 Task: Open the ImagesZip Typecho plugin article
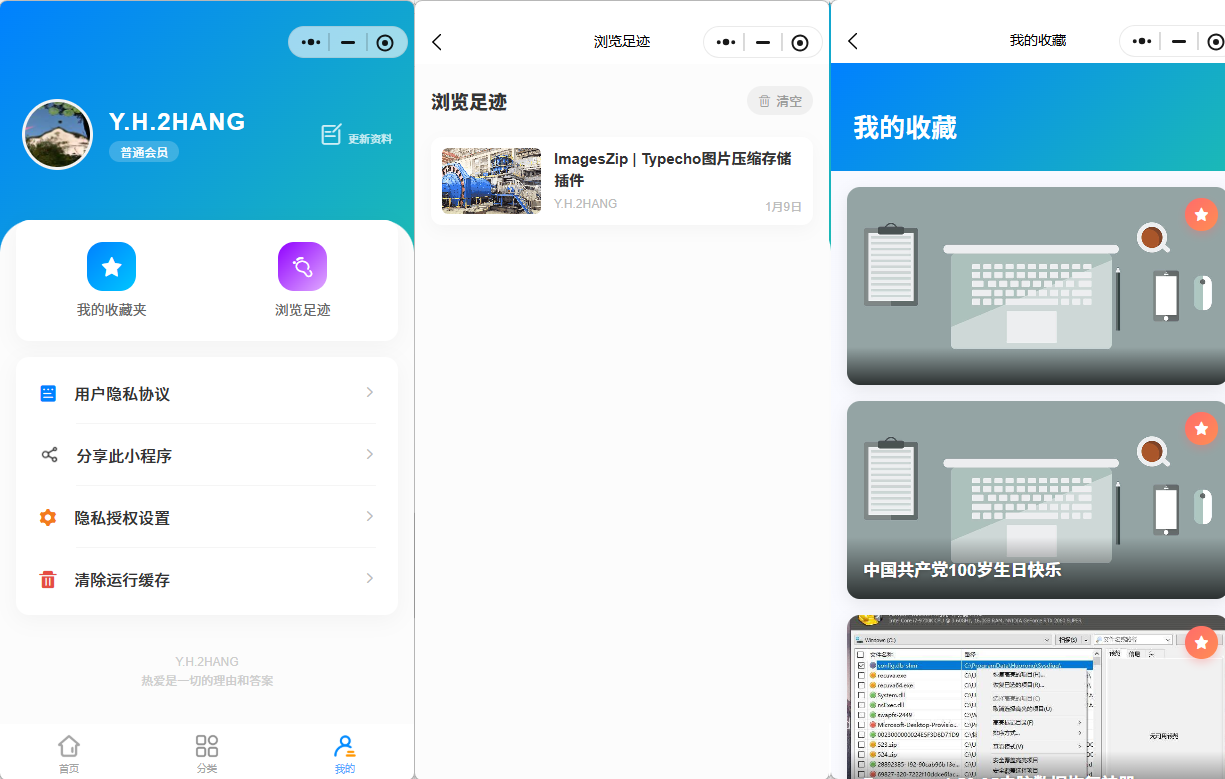pyautogui.click(x=620, y=180)
